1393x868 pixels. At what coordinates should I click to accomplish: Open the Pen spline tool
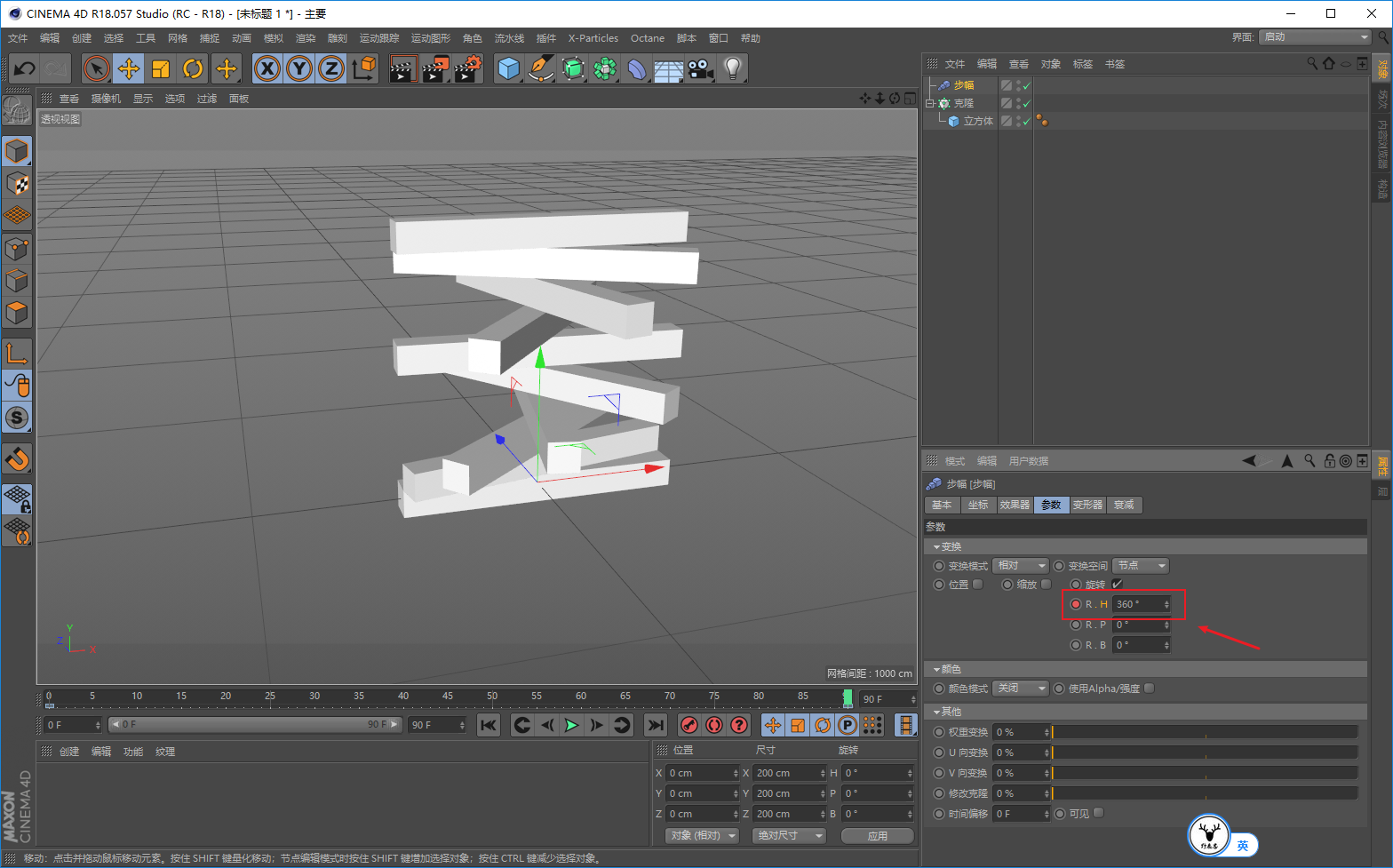[541, 68]
